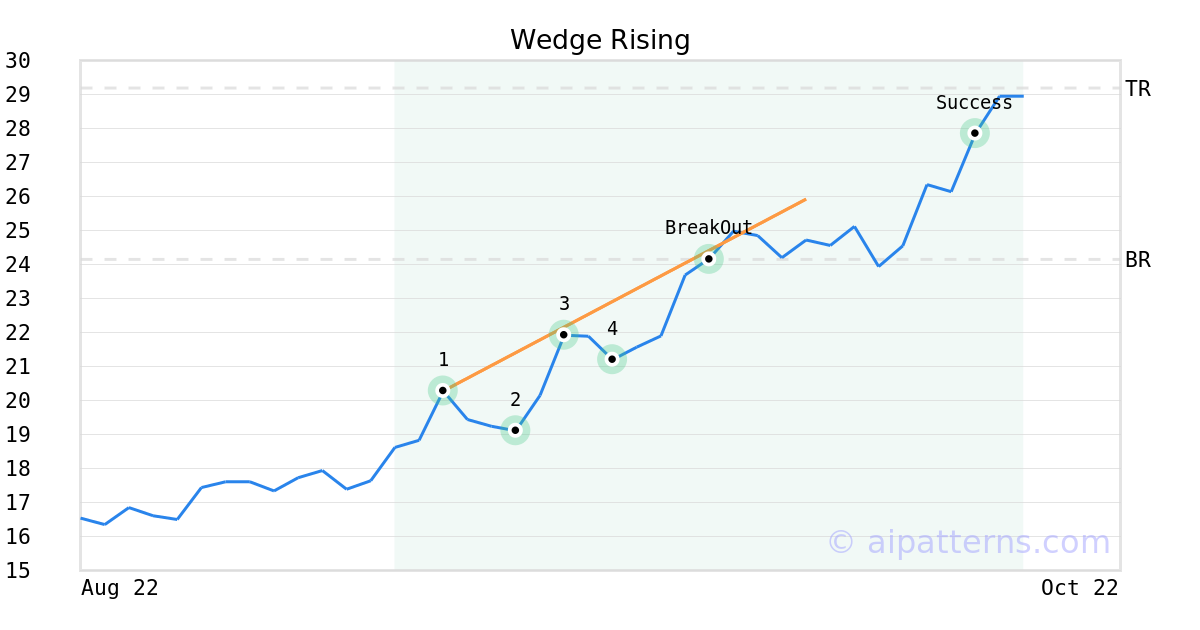
Task: Click the upper end of the orange trendline
Action: point(805,200)
